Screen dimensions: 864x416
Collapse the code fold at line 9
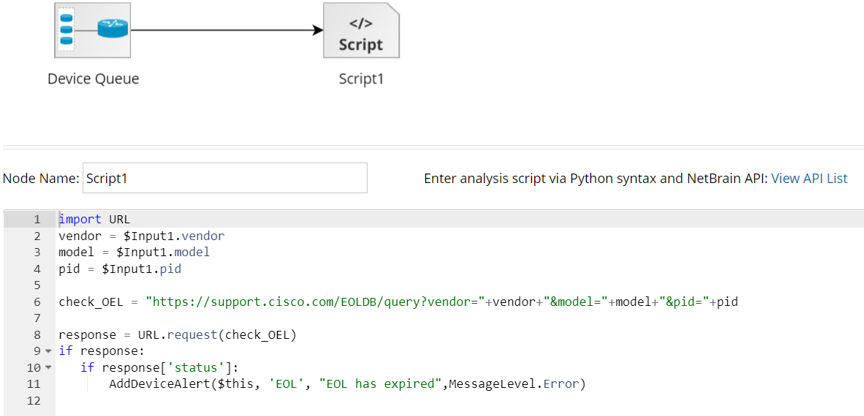click(47, 351)
